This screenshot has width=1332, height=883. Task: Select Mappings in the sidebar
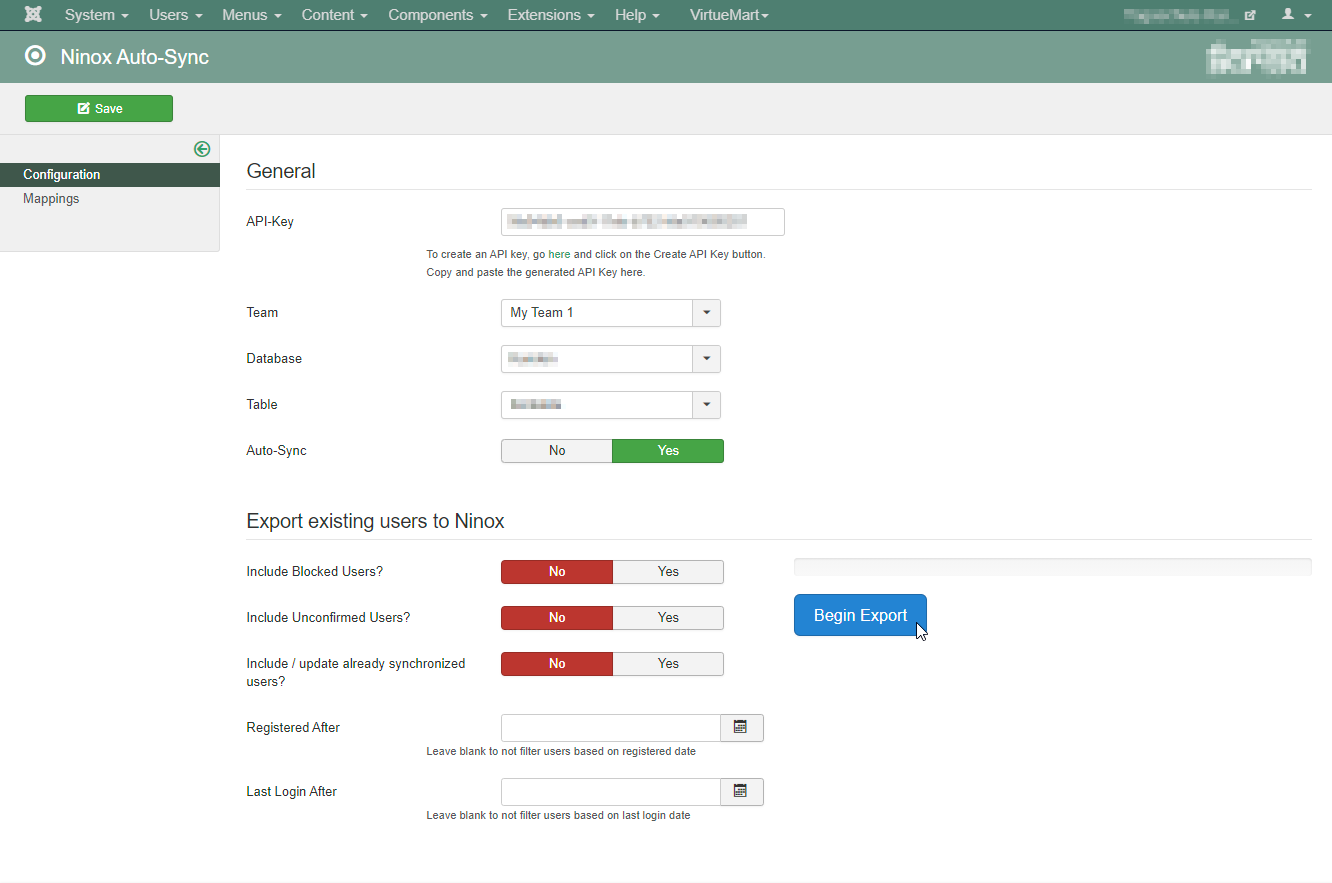(51, 199)
